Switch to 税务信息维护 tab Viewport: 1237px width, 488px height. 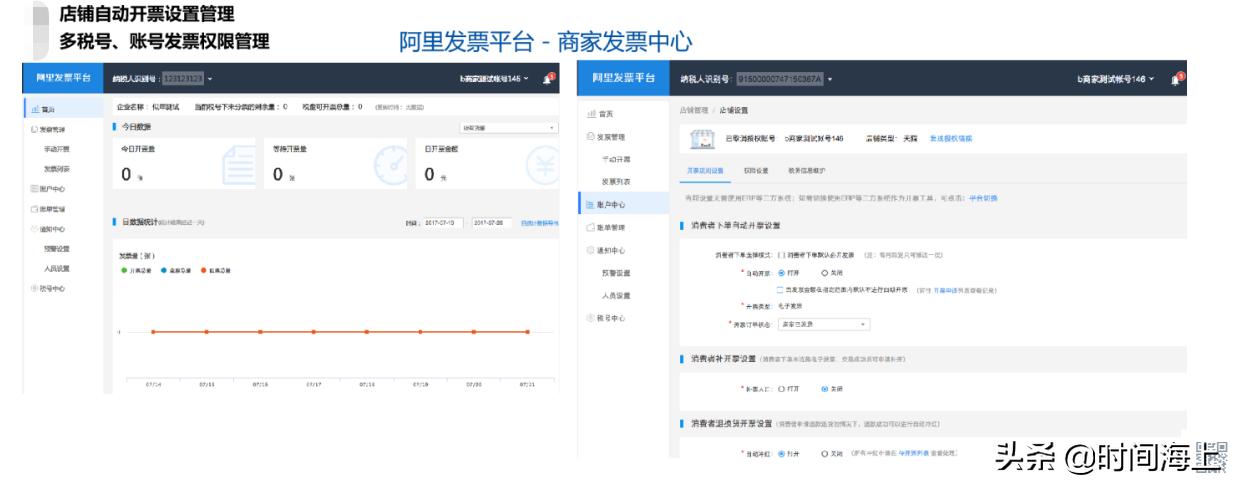(x=805, y=171)
